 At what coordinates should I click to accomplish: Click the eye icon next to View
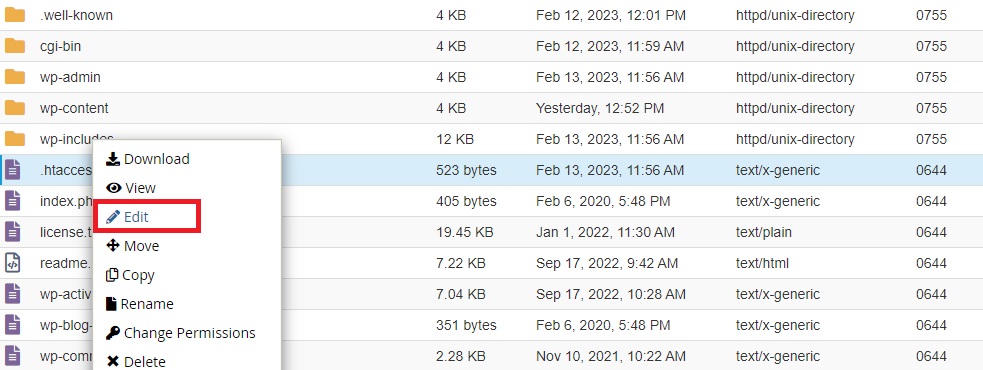[x=113, y=188]
